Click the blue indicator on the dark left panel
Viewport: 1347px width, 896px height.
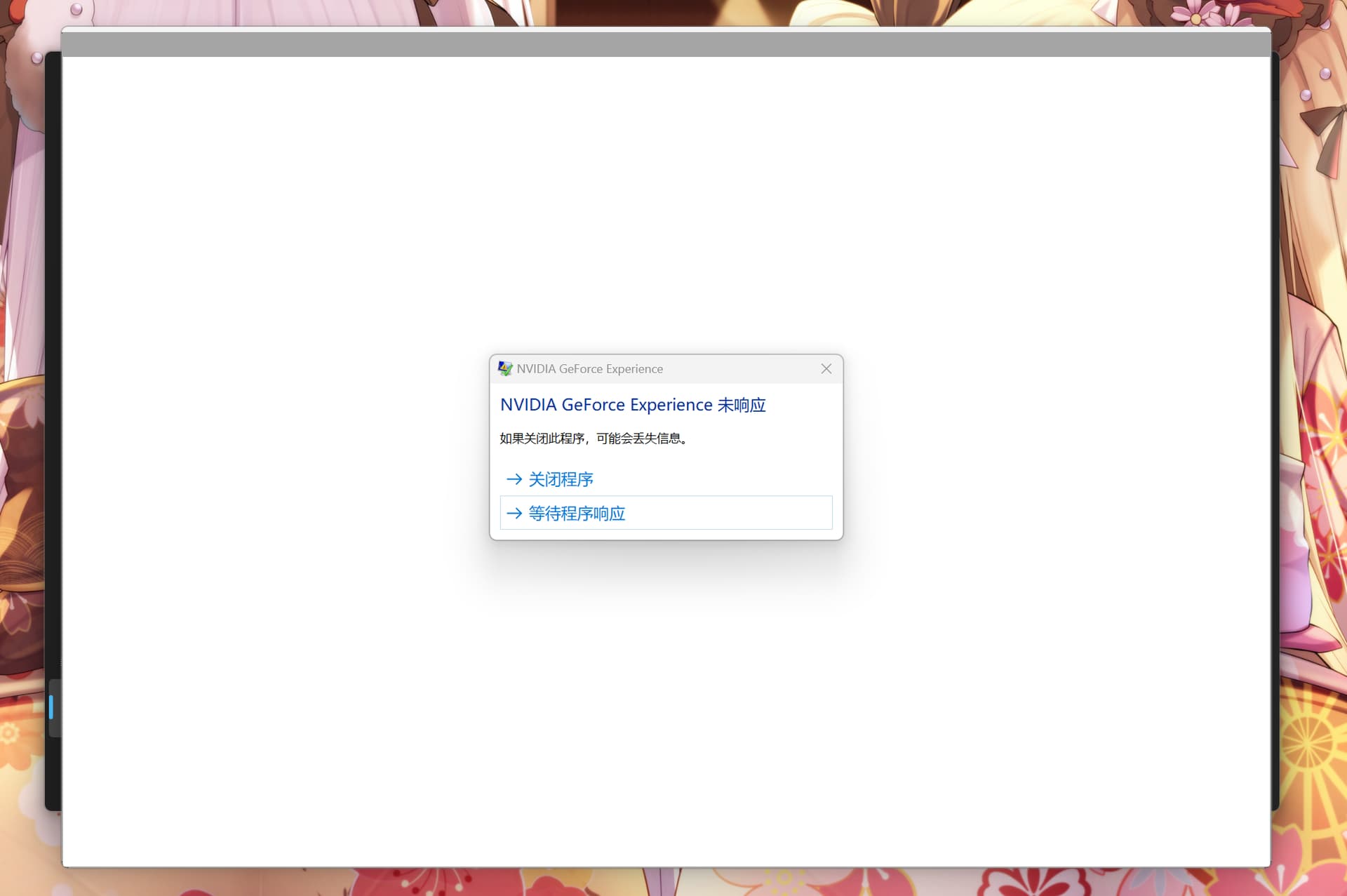tap(51, 707)
